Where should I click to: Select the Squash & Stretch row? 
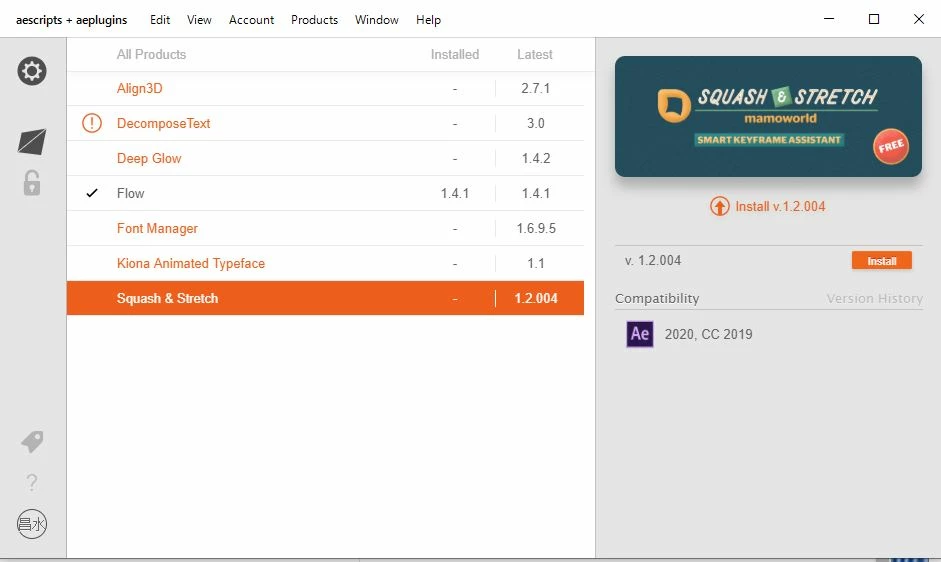[x=325, y=298]
